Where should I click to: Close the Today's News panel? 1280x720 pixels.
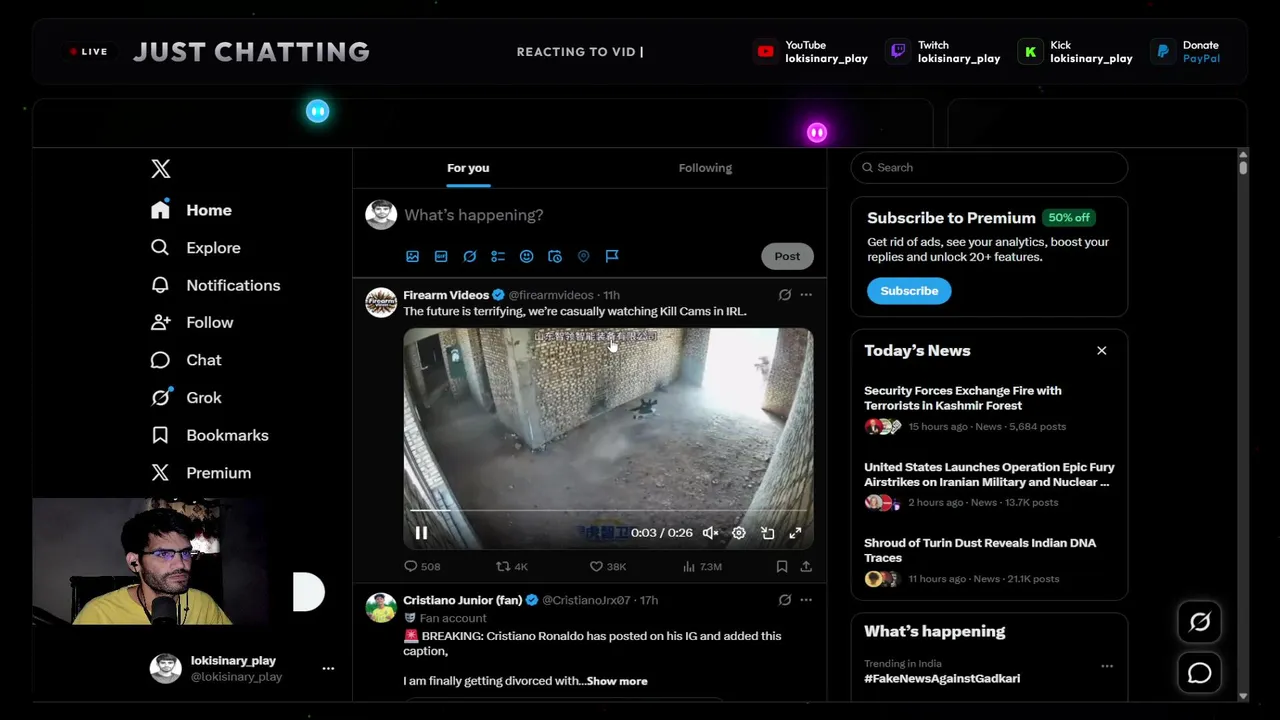click(1102, 351)
